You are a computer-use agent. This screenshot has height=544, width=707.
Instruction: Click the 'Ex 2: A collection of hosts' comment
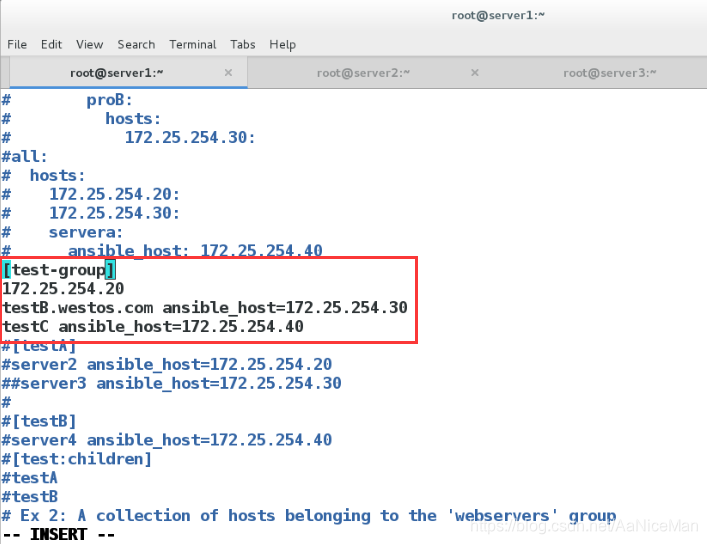(309, 516)
